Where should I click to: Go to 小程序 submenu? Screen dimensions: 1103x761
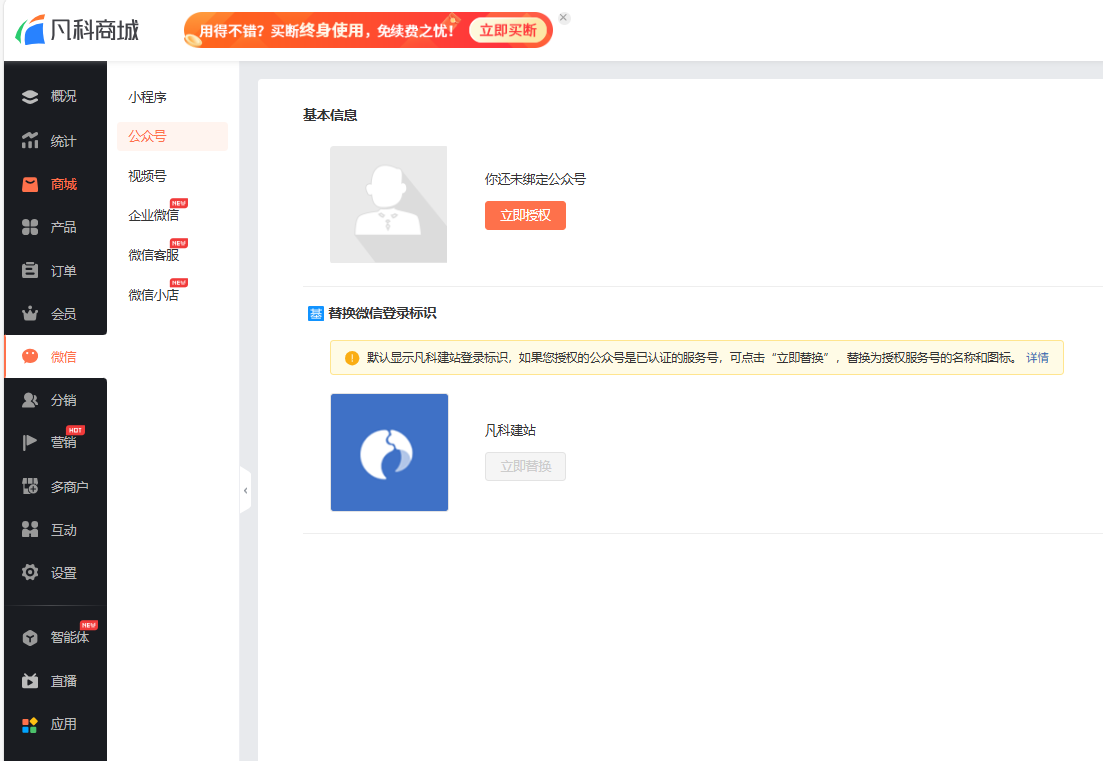click(x=147, y=97)
